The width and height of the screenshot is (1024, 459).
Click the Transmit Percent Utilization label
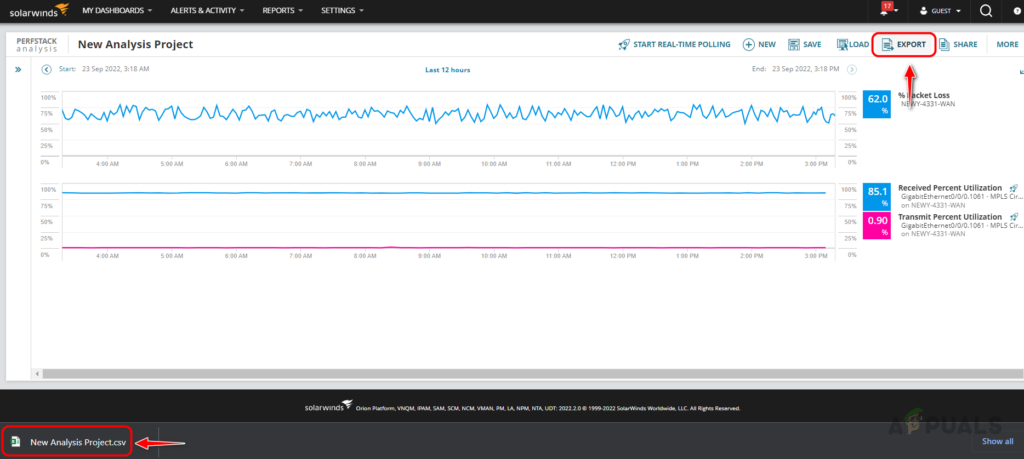950,217
